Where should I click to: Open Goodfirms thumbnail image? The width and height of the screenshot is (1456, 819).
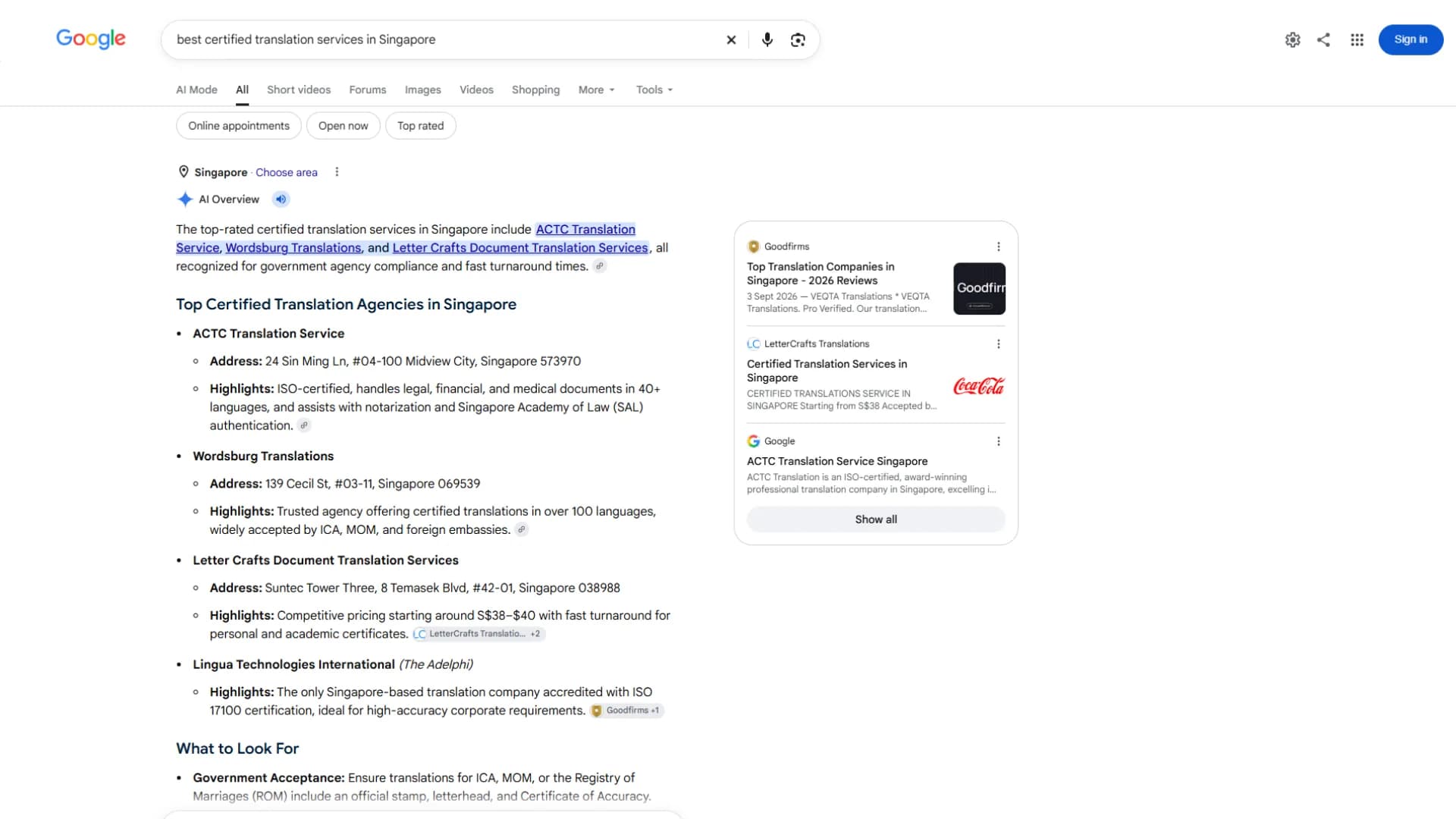[979, 289]
